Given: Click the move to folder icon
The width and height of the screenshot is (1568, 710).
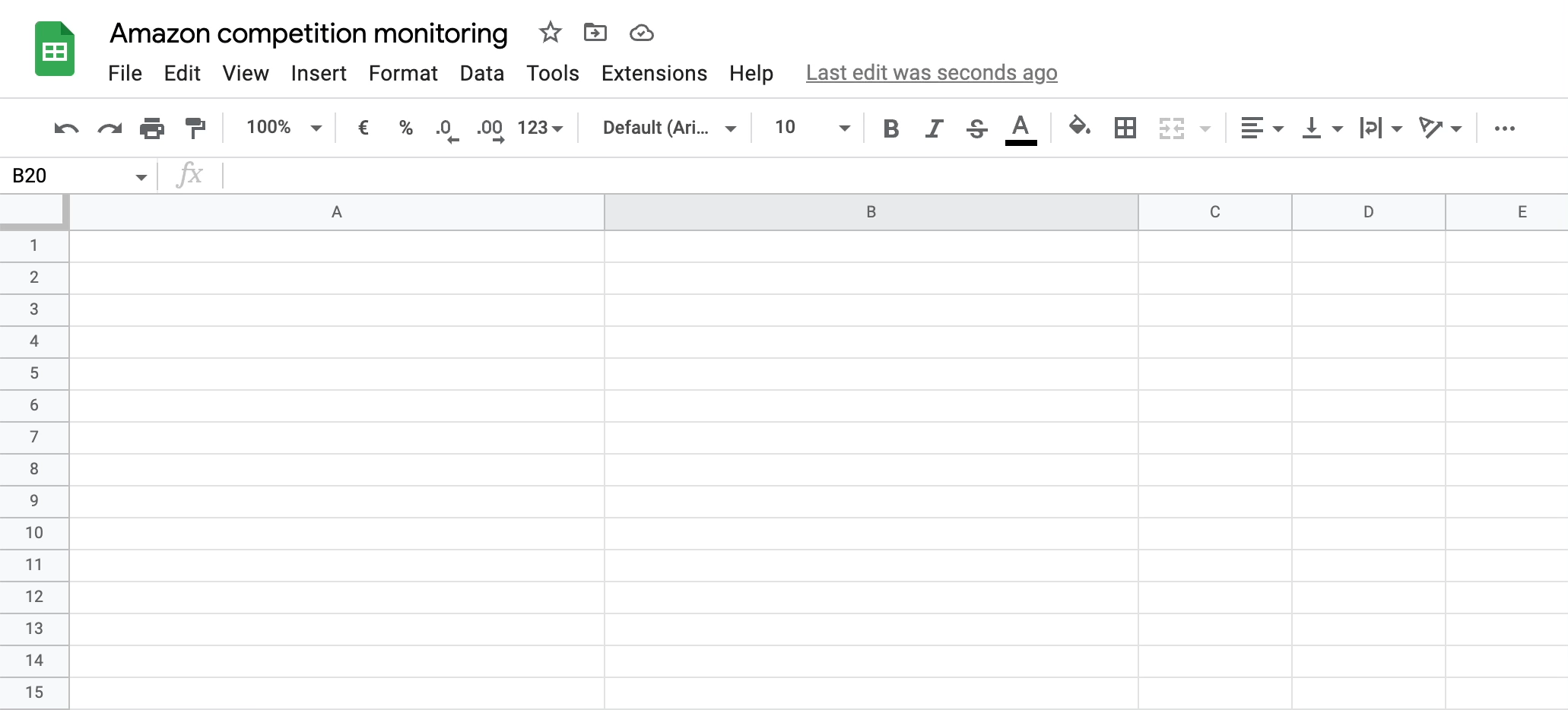Looking at the screenshot, I should pyautogui.click(x=595, y=33).
